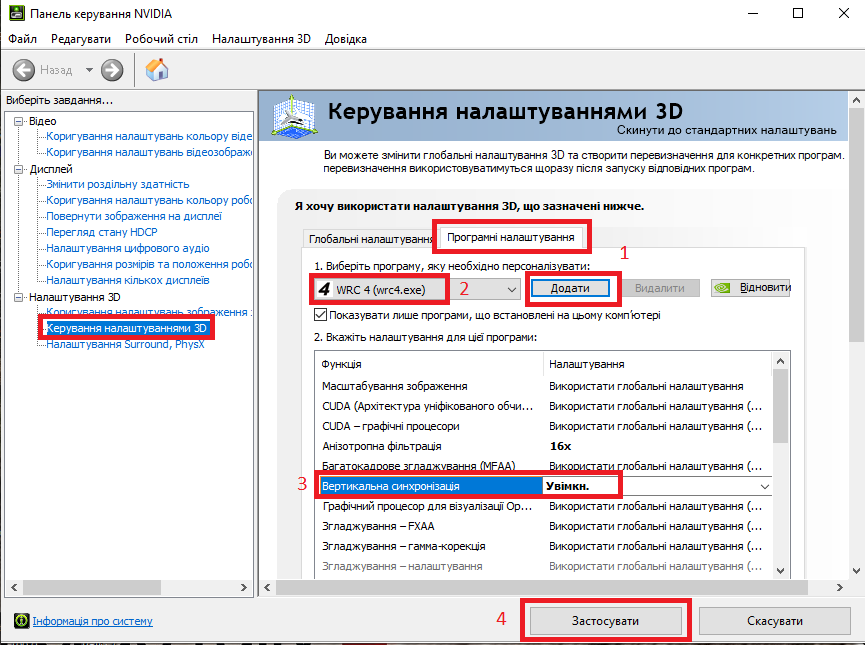The image size is (865, 645).
Task: Open the Інформація про систему link
Action: [92, 621]
